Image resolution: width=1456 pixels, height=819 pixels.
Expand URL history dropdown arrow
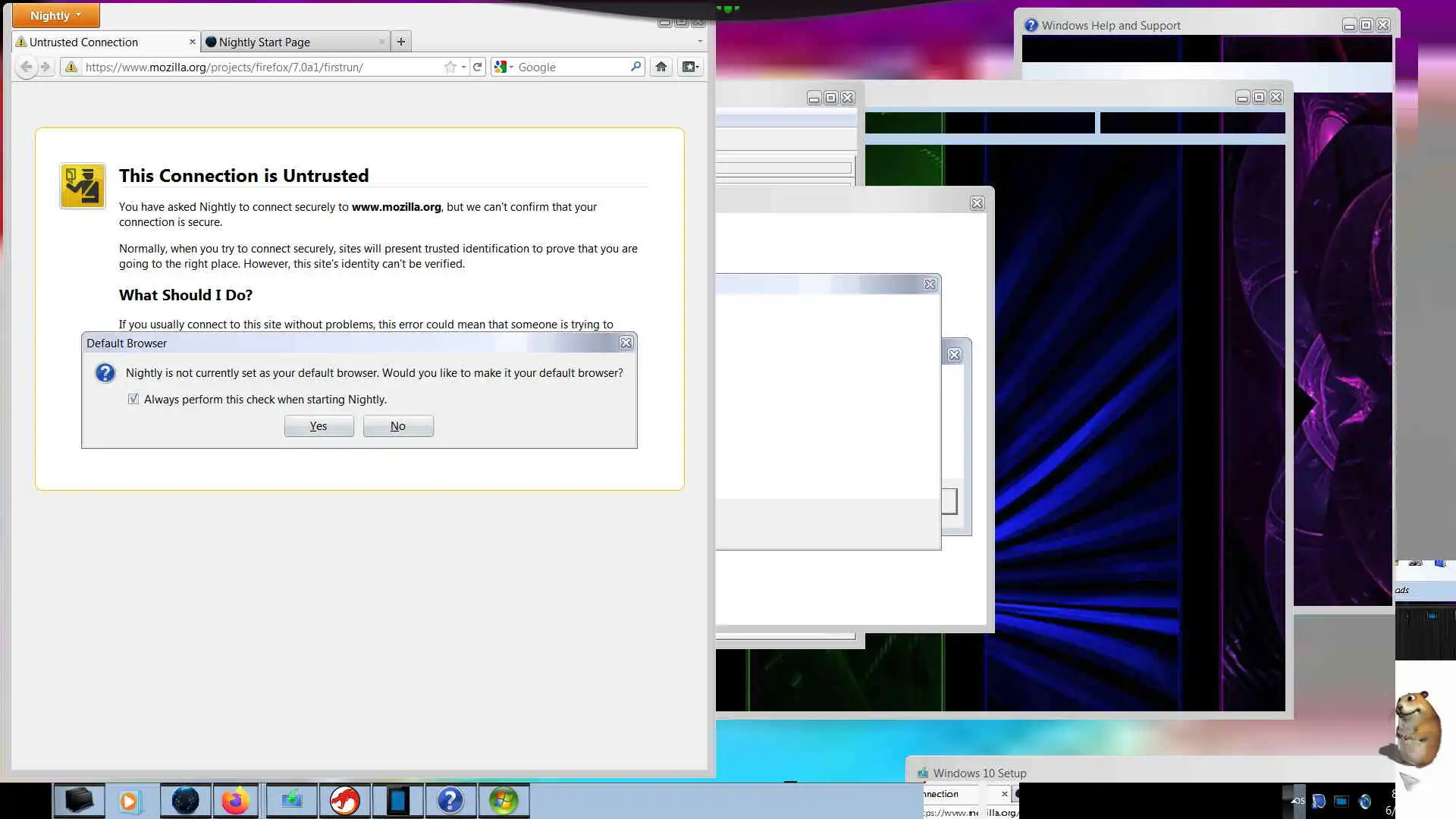[463, 67]
